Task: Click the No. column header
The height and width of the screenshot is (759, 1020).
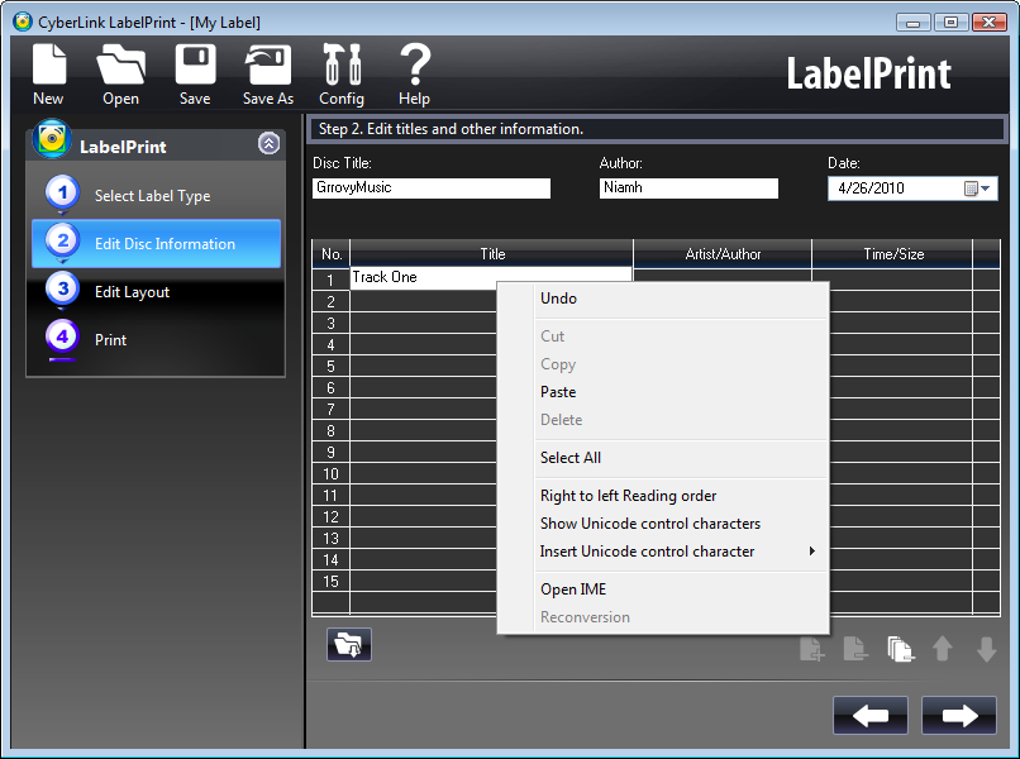Action: (331, 254)
